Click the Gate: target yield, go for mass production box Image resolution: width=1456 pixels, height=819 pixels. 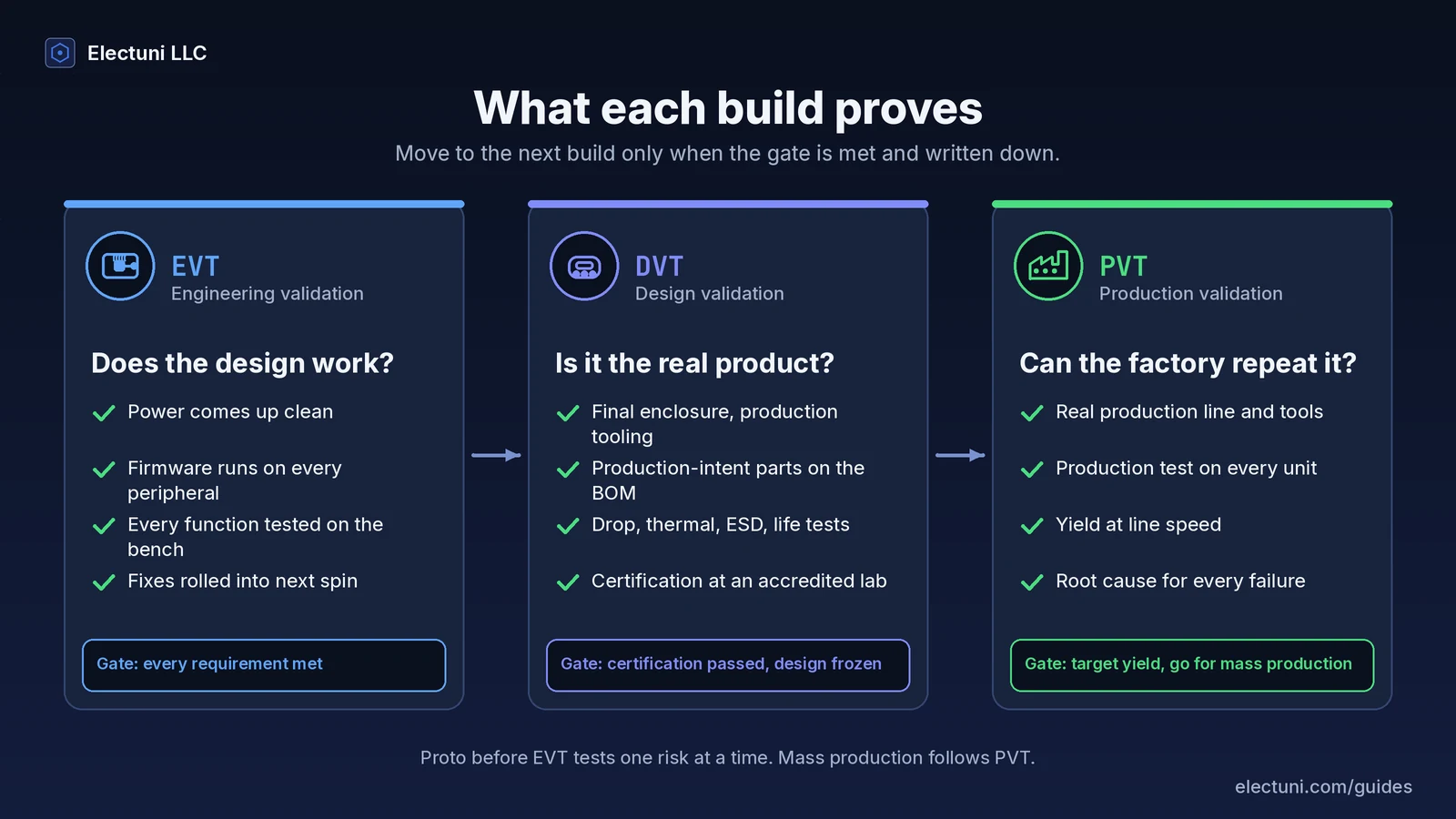pos(1192,665)
